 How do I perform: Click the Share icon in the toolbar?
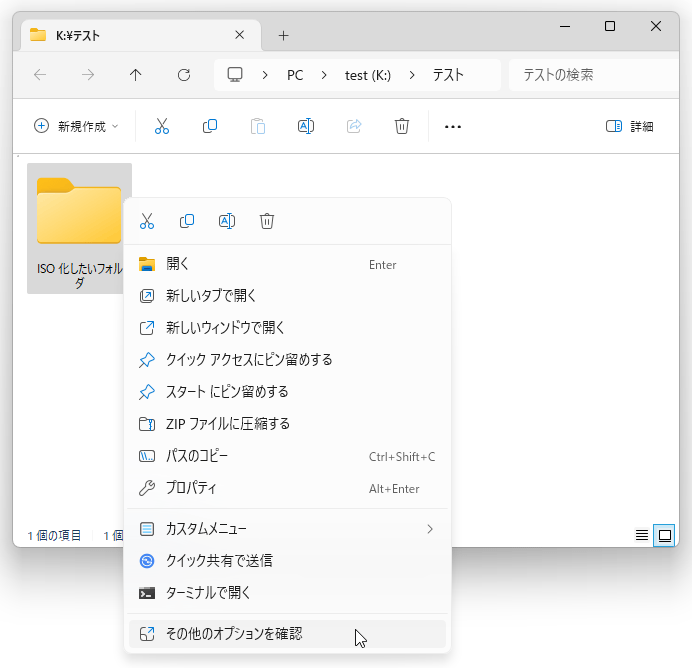point(354,126)
